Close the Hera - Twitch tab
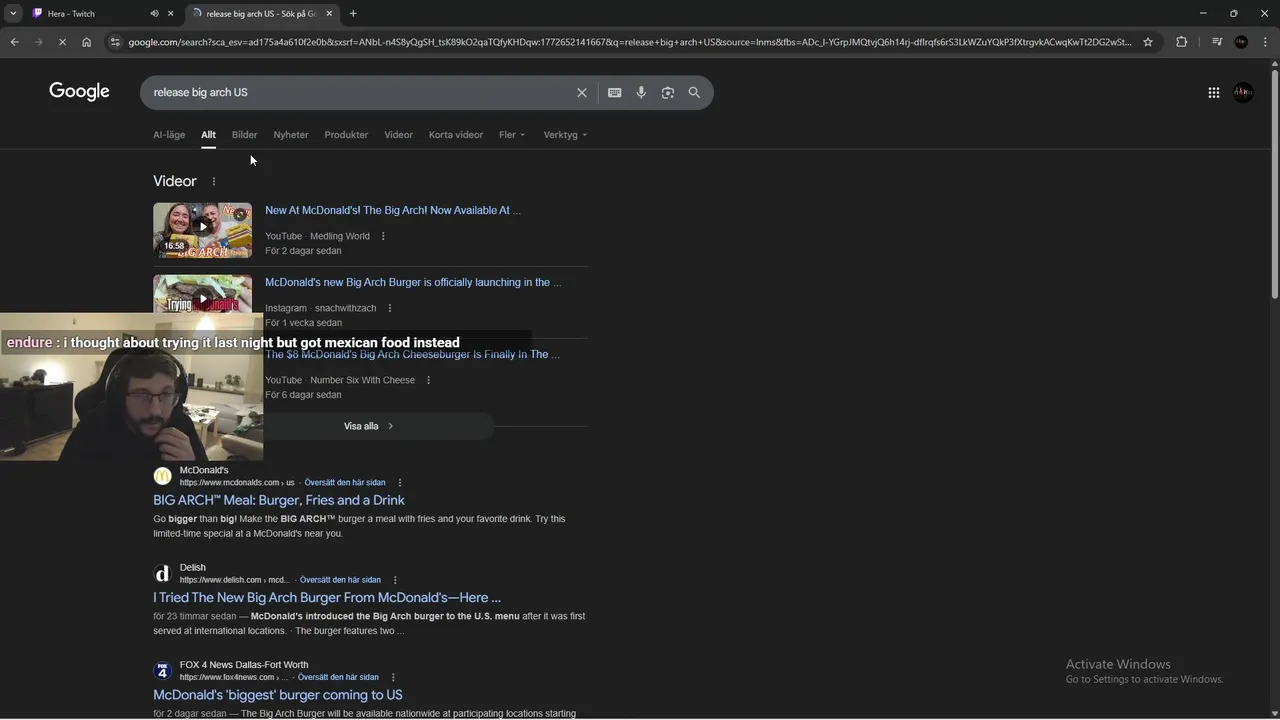Viewport: 1280px width, 720px height. [170, 13]
